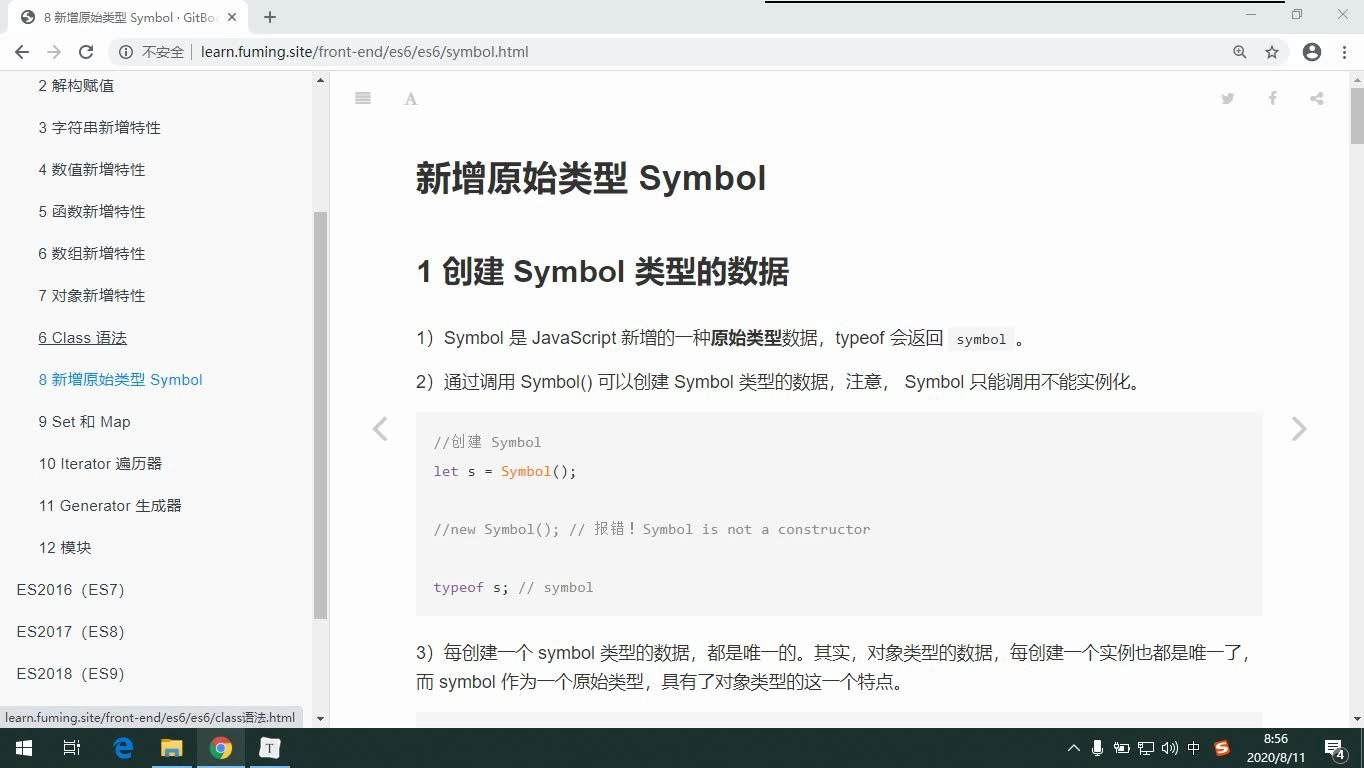Open Task View on taskbar
Viewport: 1364px width, 768px height.
(x=72, y=748)
